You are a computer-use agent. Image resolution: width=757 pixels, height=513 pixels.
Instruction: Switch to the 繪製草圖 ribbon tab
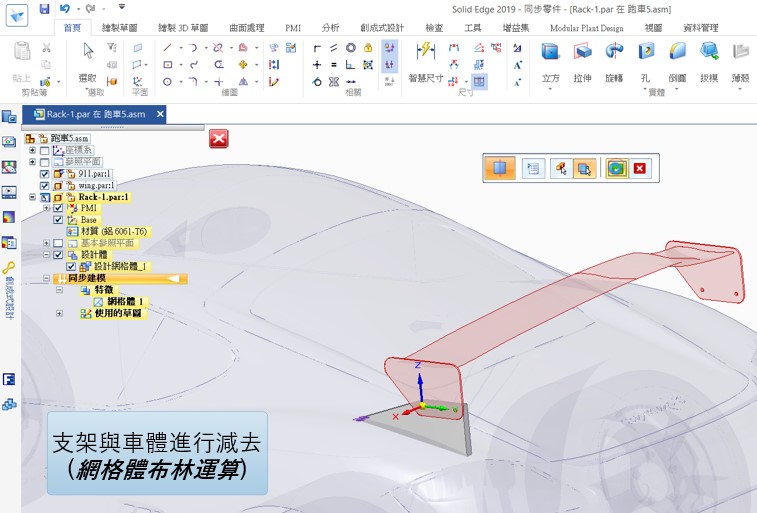pos(119,28)
